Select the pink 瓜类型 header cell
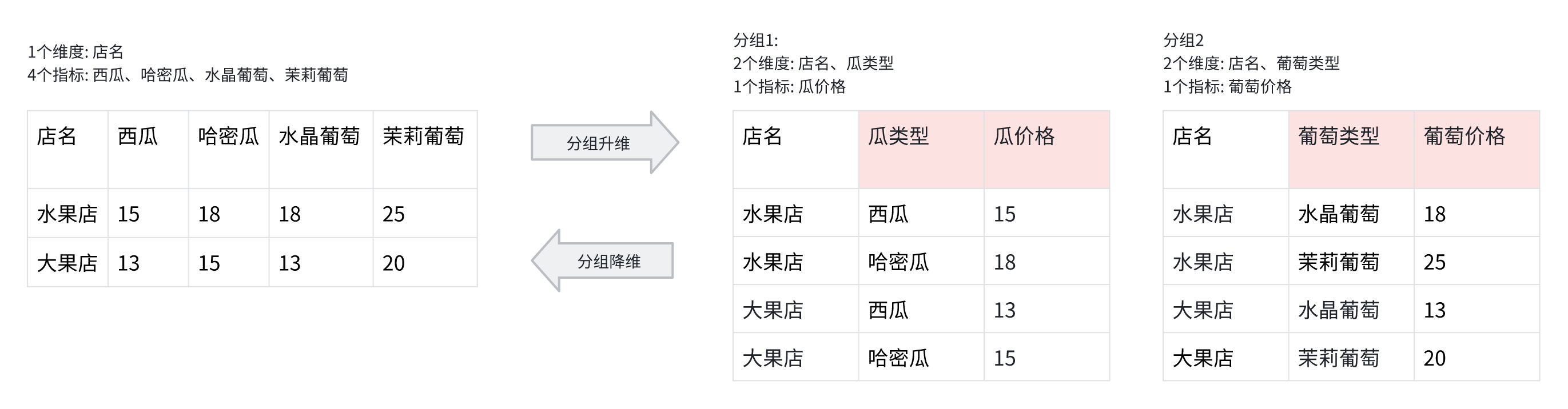Viewport: 1568px width, 409px height. (920, 149)
